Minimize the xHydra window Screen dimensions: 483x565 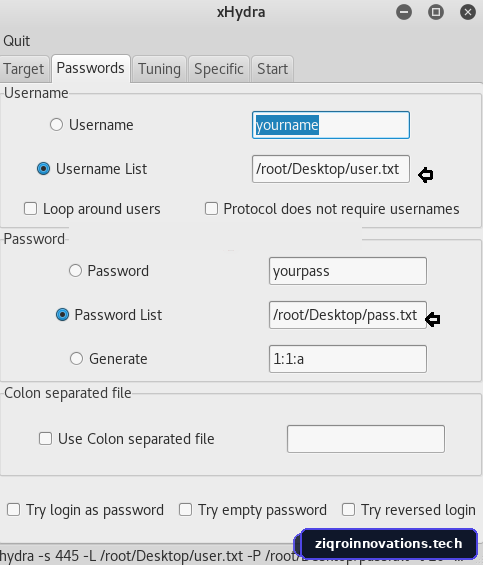click(x=404, y=12)
